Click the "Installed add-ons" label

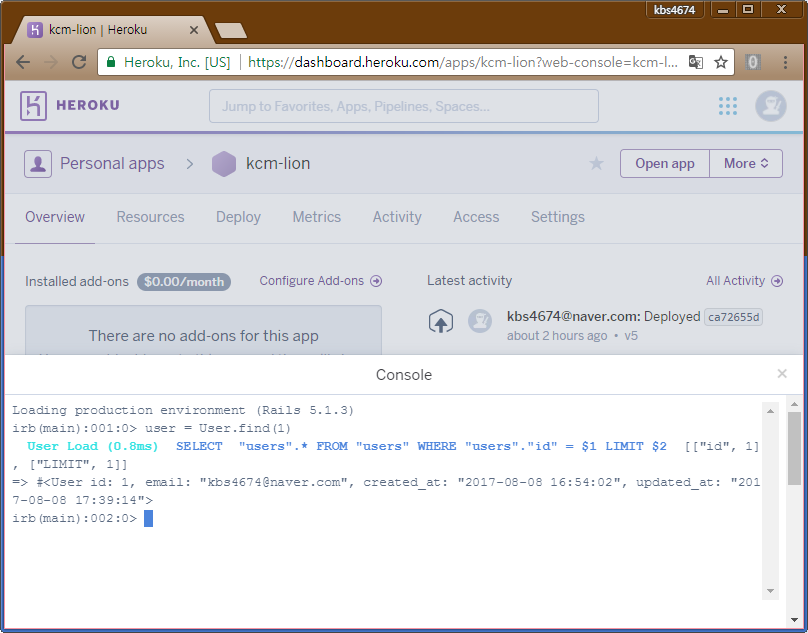click(x=77, y=281)
